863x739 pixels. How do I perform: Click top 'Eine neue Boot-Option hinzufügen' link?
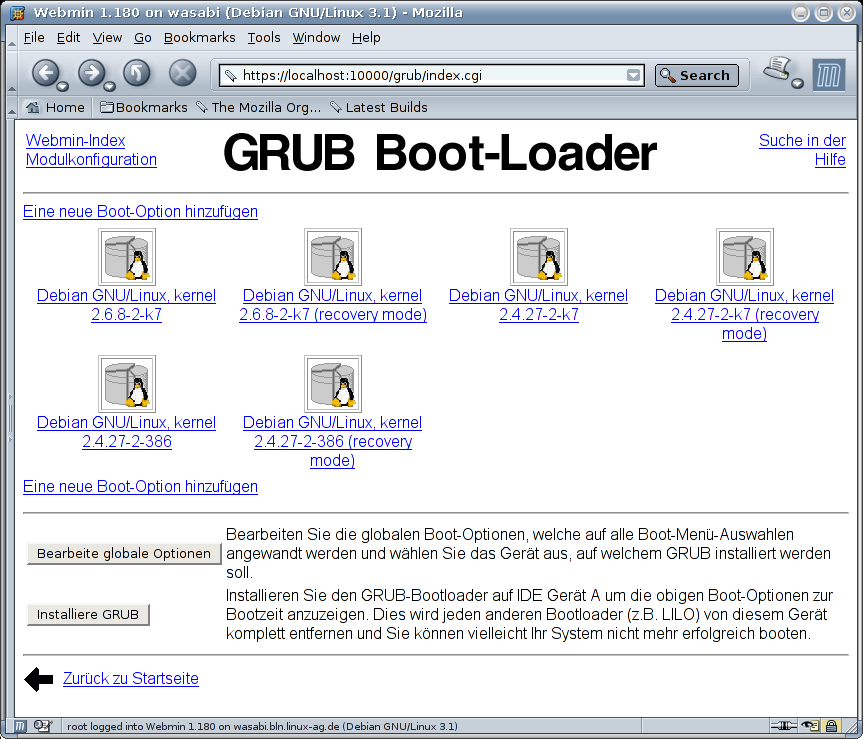(140, 211)
